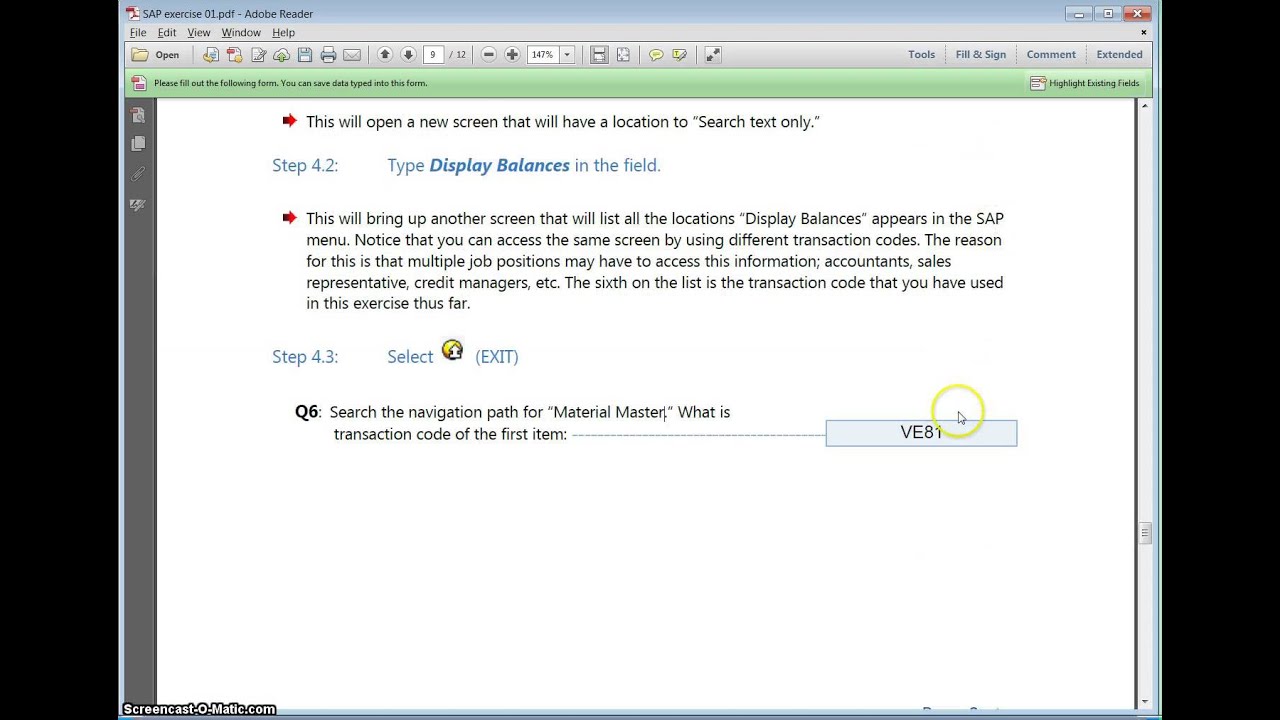Save the file with floppy icon

(x=305, y=55)
